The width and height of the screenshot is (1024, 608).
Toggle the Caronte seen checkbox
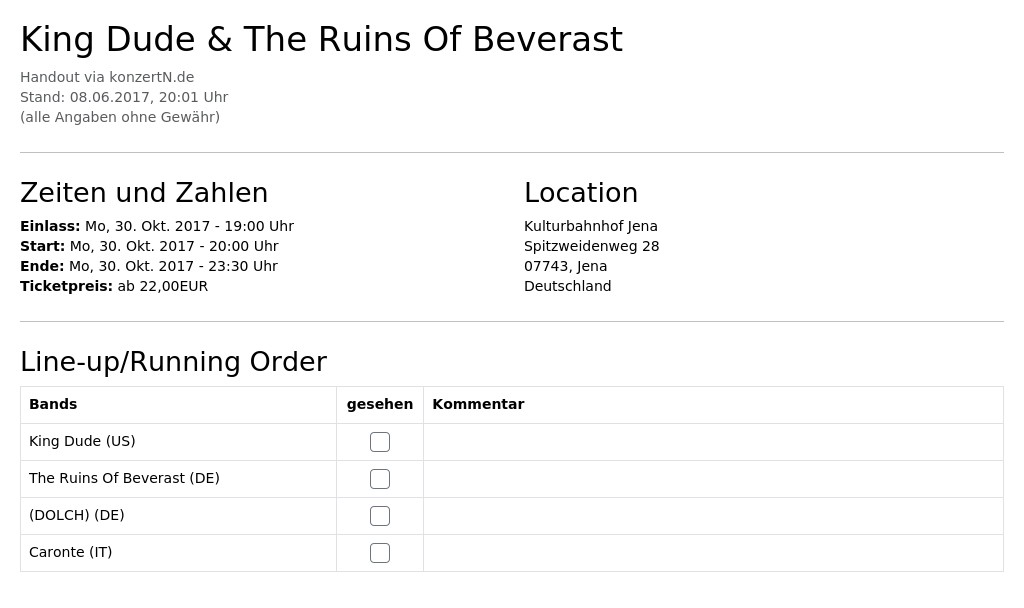(379, 553)
